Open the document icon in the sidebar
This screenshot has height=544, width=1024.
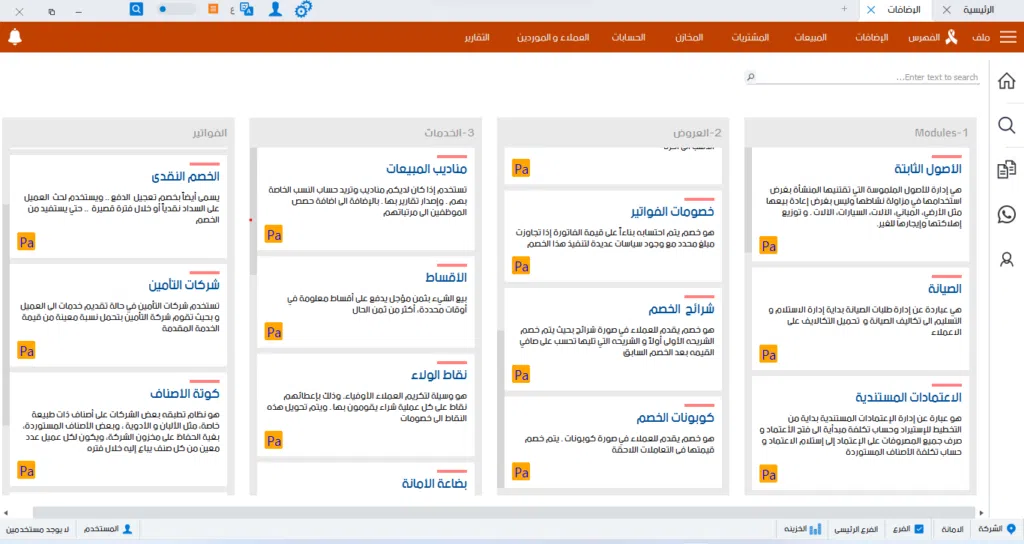(x=1007, y=170)
